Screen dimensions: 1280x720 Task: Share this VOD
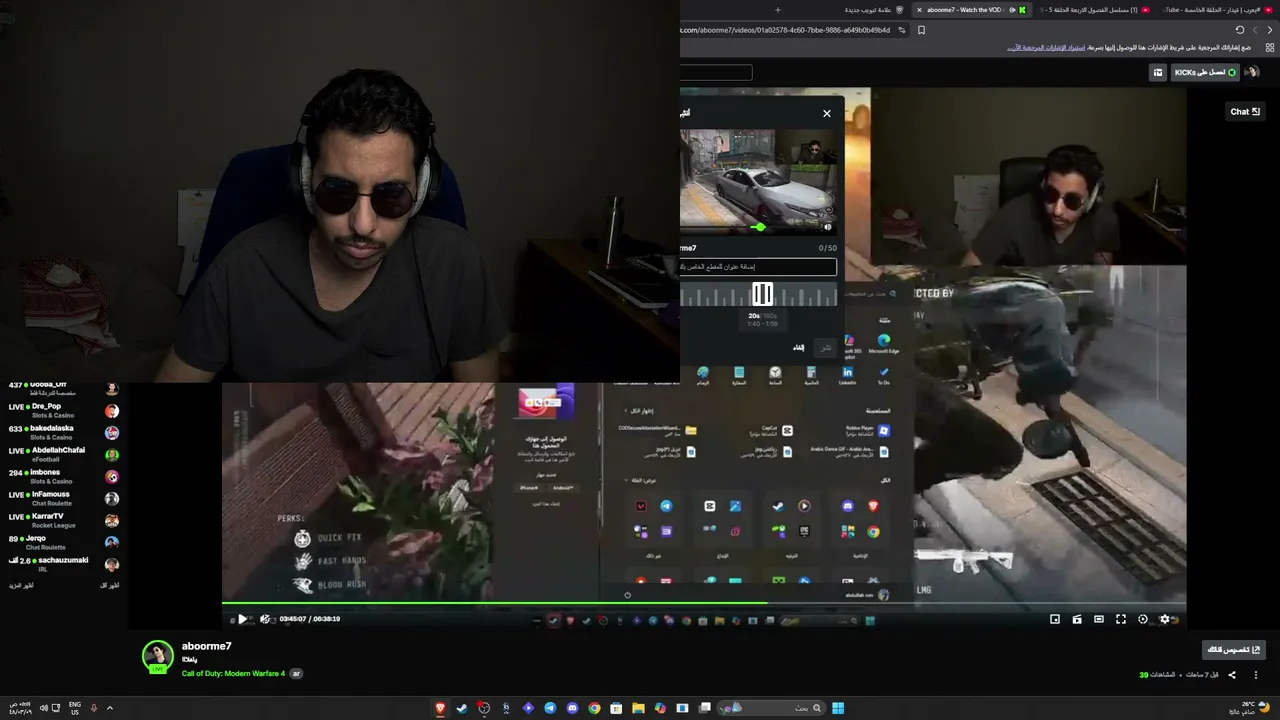(1232, 675)
